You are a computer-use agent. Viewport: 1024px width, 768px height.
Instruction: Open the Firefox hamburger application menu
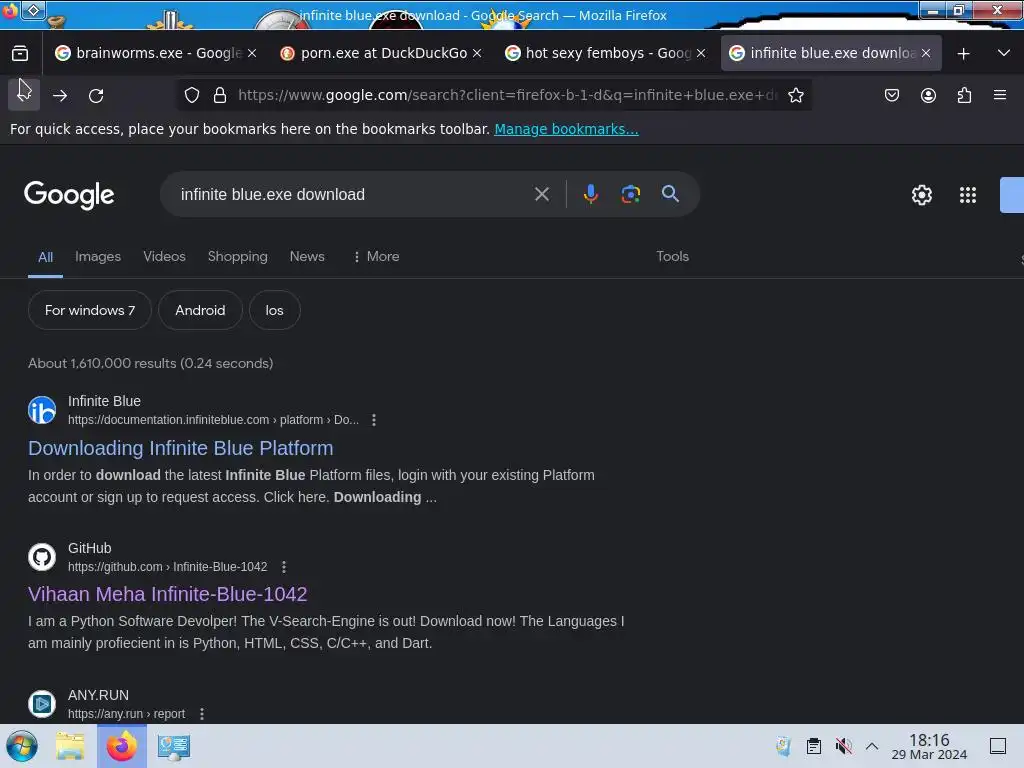[1000, 95]
